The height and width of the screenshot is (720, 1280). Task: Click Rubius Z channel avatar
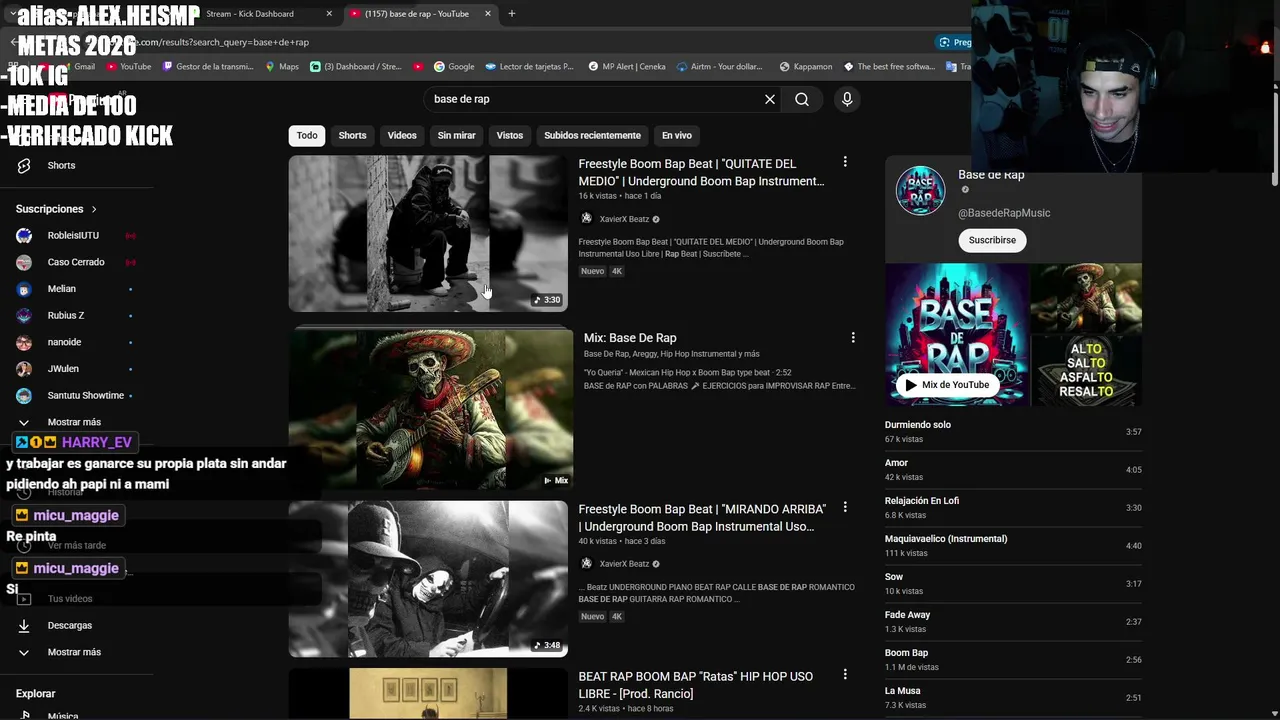(24, 315)
